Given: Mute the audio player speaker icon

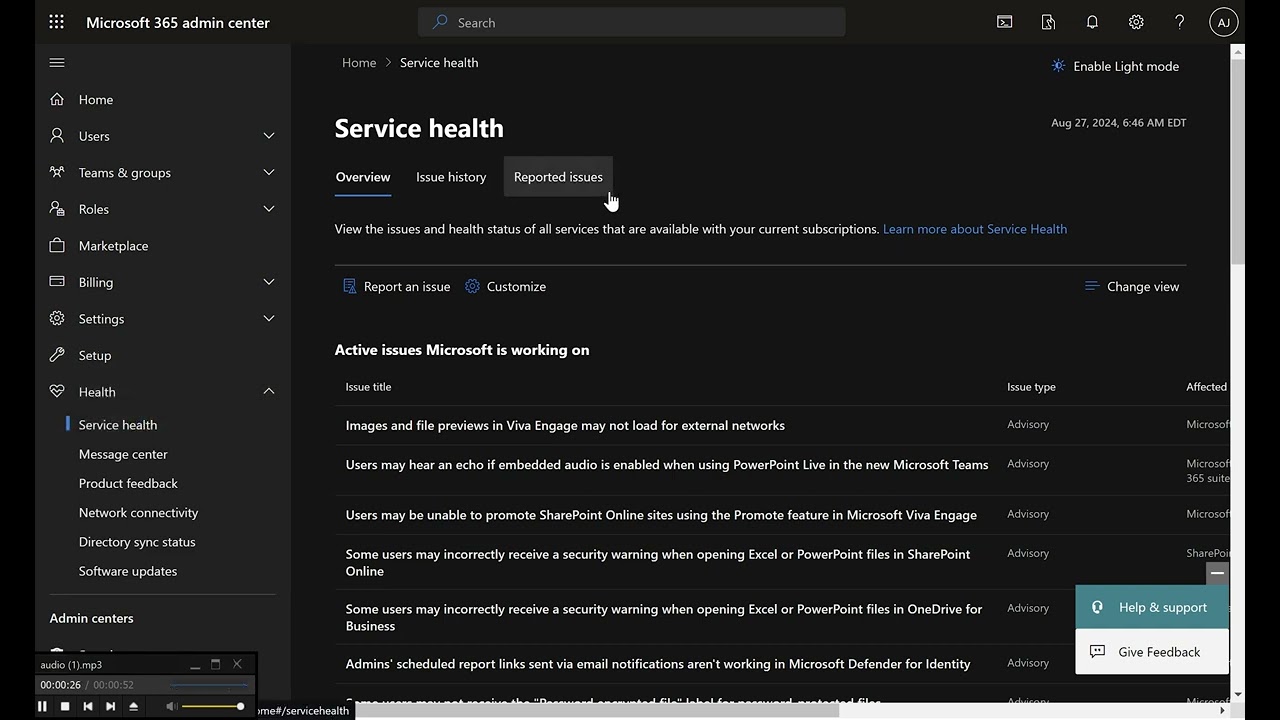Looking at the screenshot, I should [x=171, y=706].
